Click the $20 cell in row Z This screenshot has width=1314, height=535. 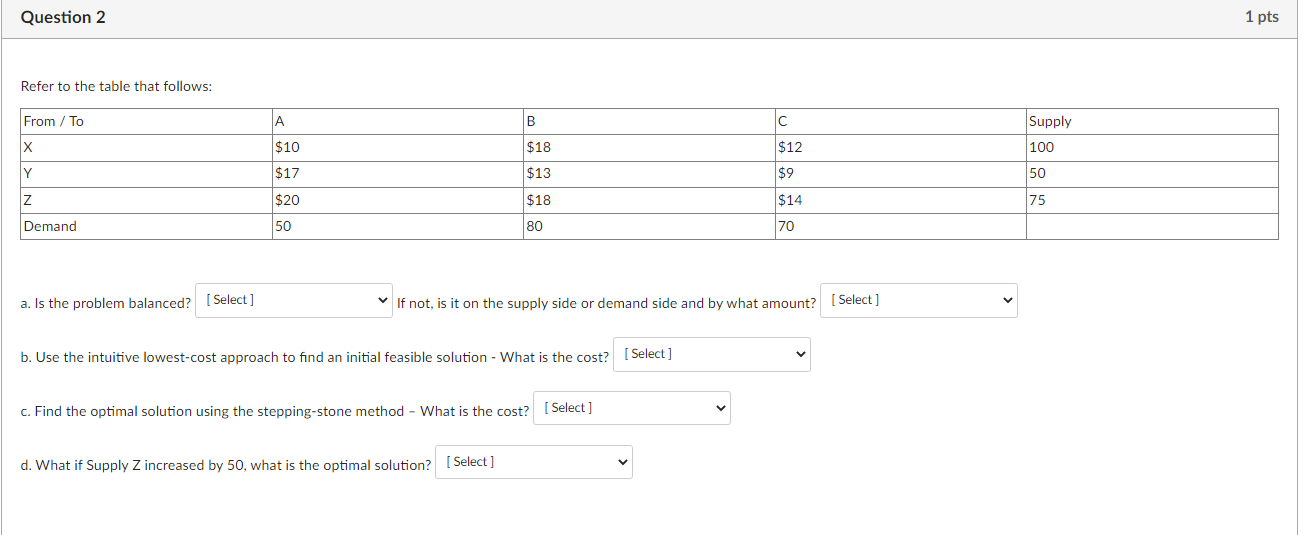click(397, 200)
